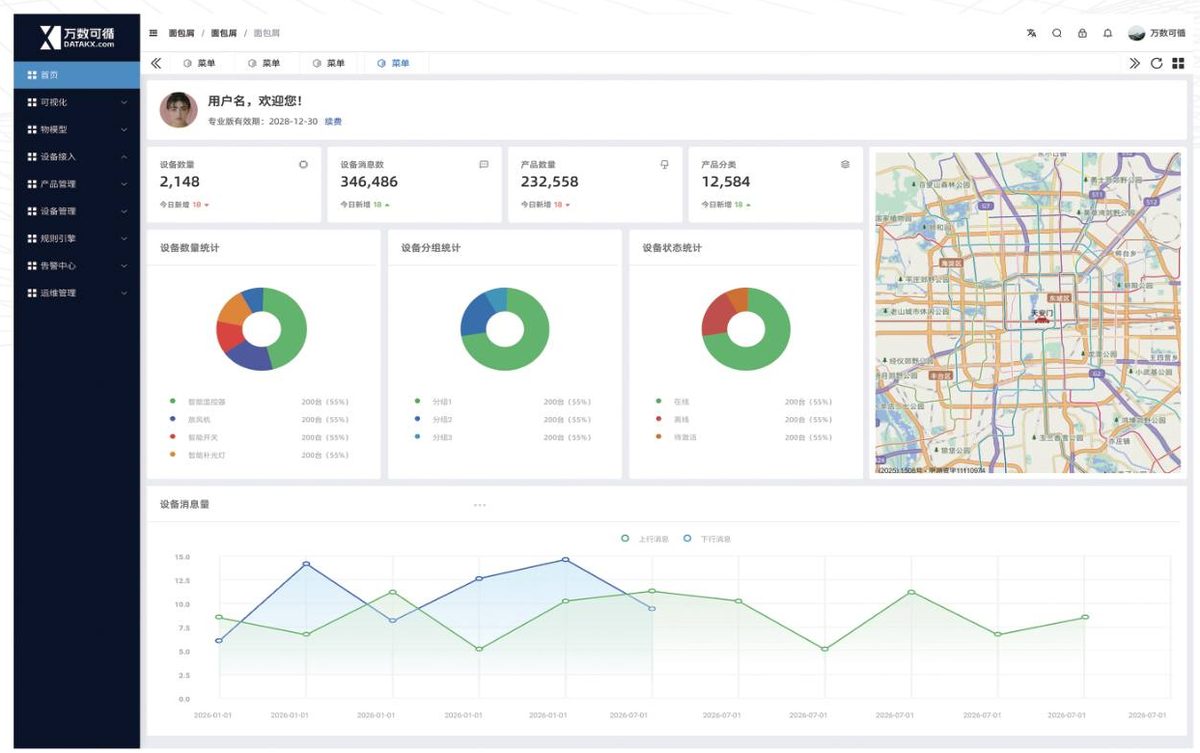The width and height of the screenshot is (1200, 753).
Task: Expand the 设备管理 sidebar chevron
Action: coord(124,211)
